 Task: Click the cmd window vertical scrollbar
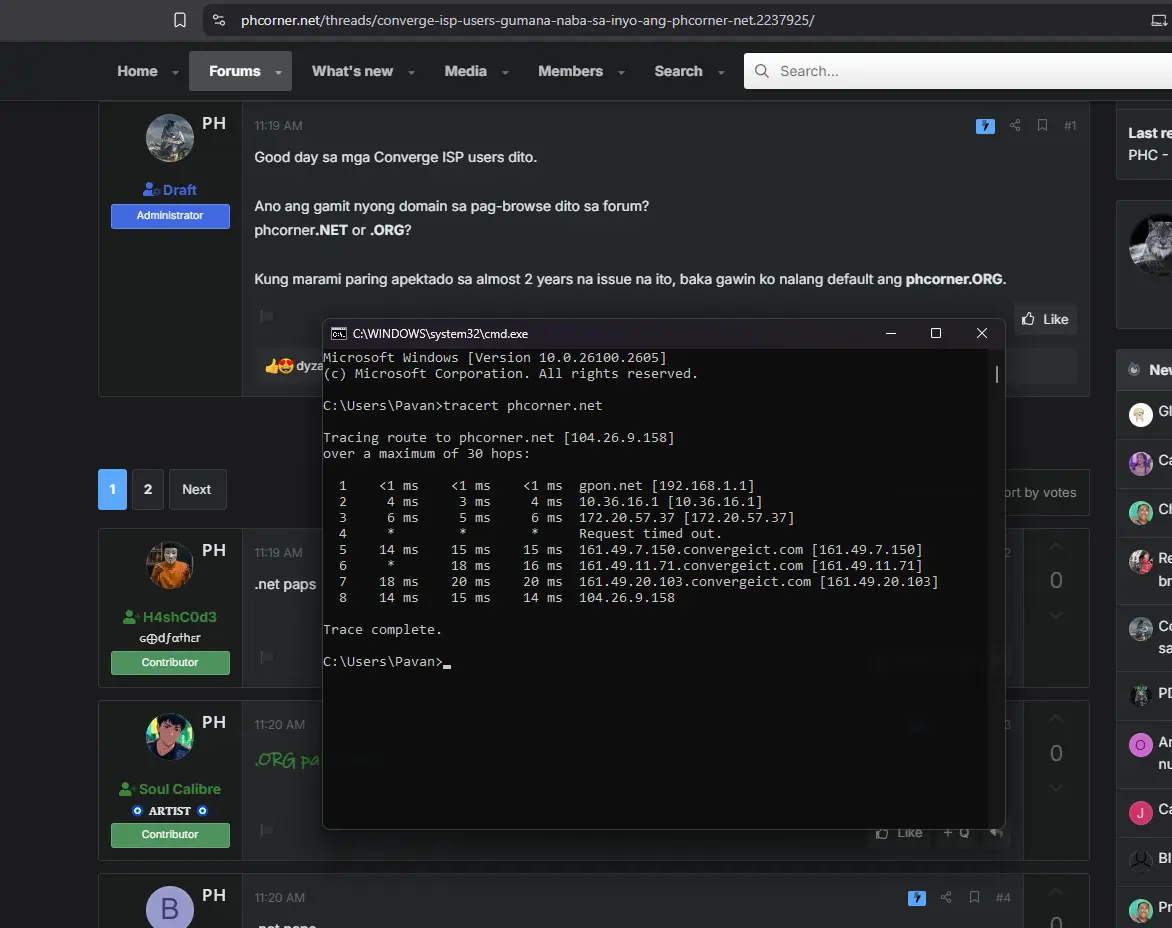996,374
